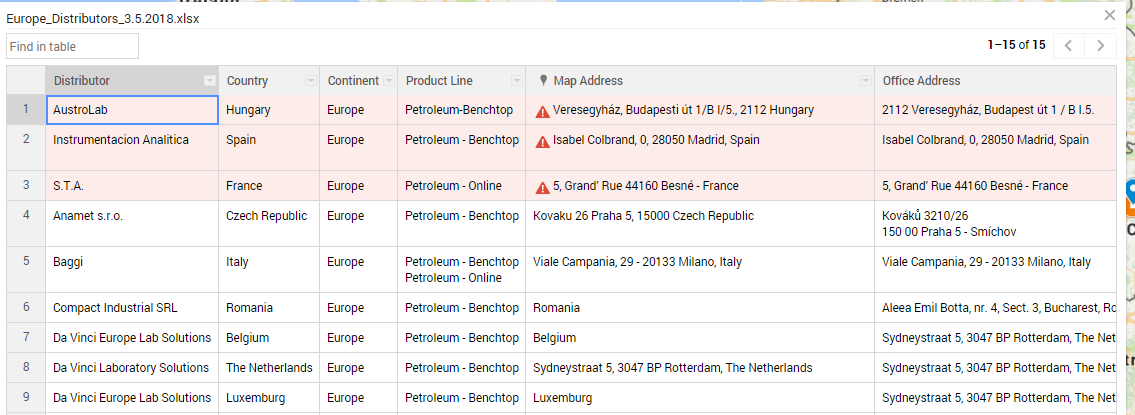This screenshot has width=1135, height=415.
Task: Select the Romania map address cell
Action: point(700,308)
